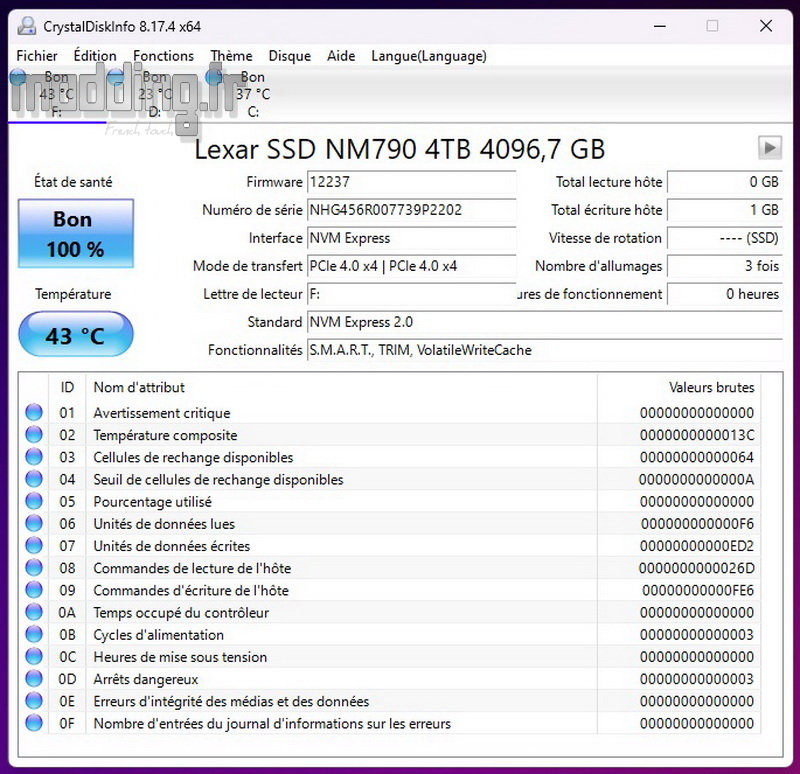
Task: Click the Fonctionnalités field with S.M.A.R.T., TRIM
Action: coord(544,351)
